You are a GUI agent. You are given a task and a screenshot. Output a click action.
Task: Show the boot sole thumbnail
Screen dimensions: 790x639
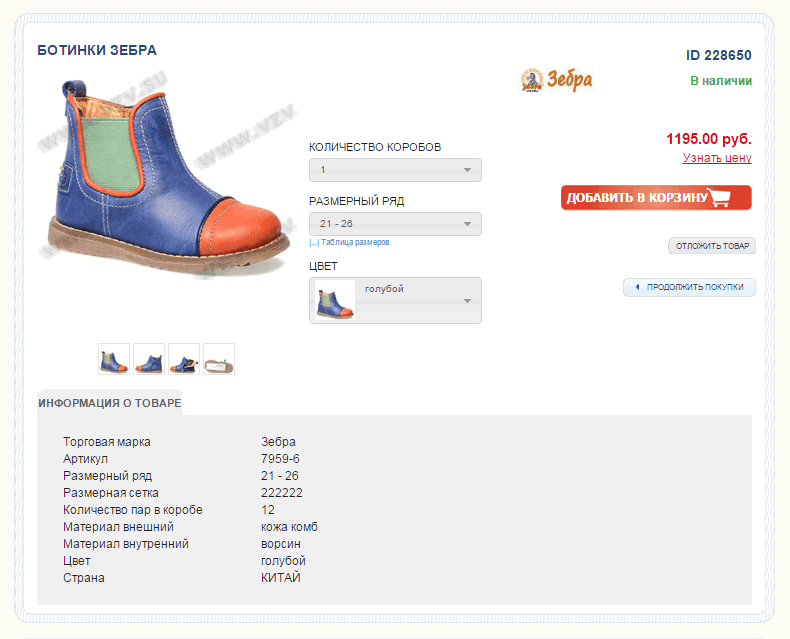[x=219, y=359]
